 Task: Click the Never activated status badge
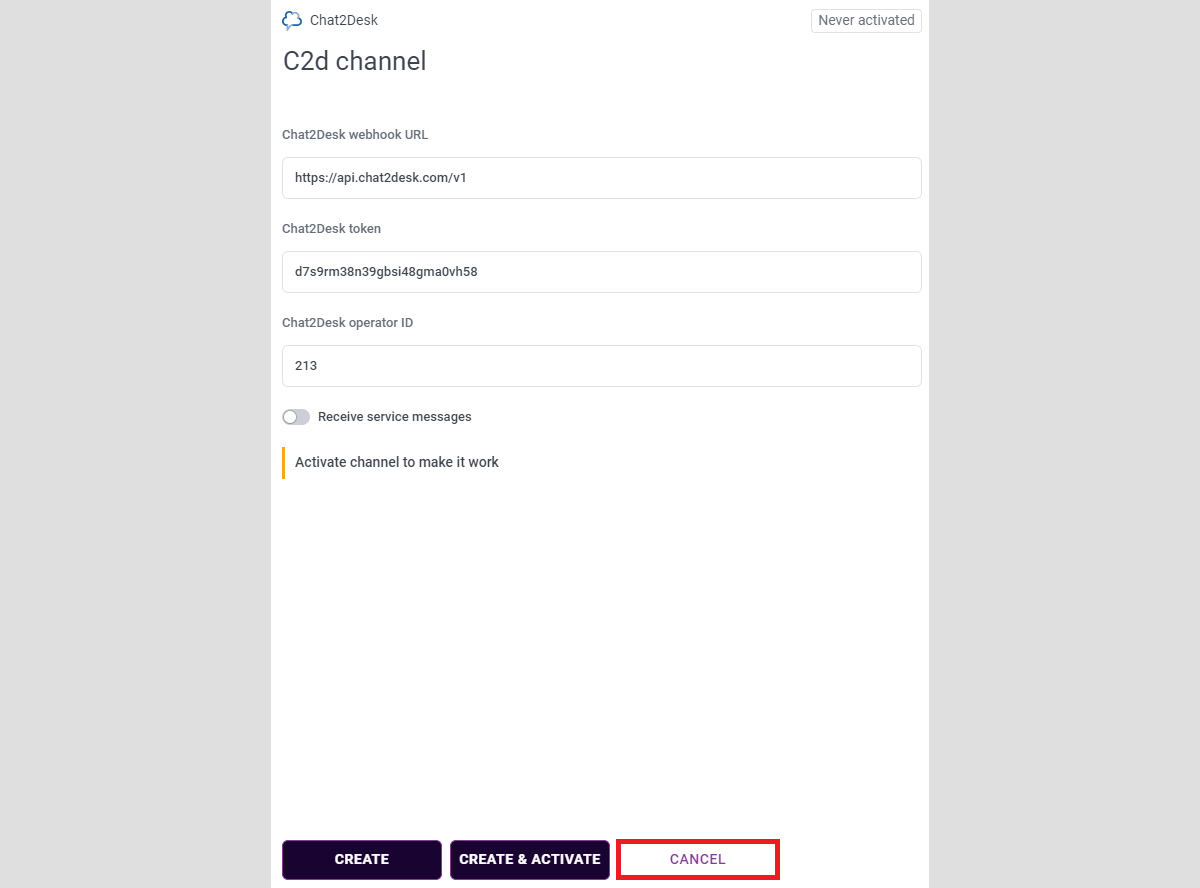866,20
